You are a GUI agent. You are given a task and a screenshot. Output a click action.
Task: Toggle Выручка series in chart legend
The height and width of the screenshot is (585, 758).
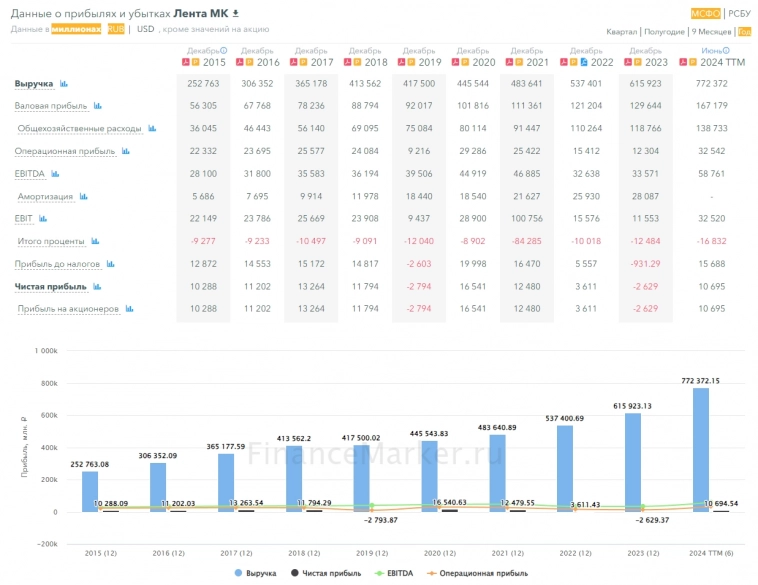coord(253,572)
